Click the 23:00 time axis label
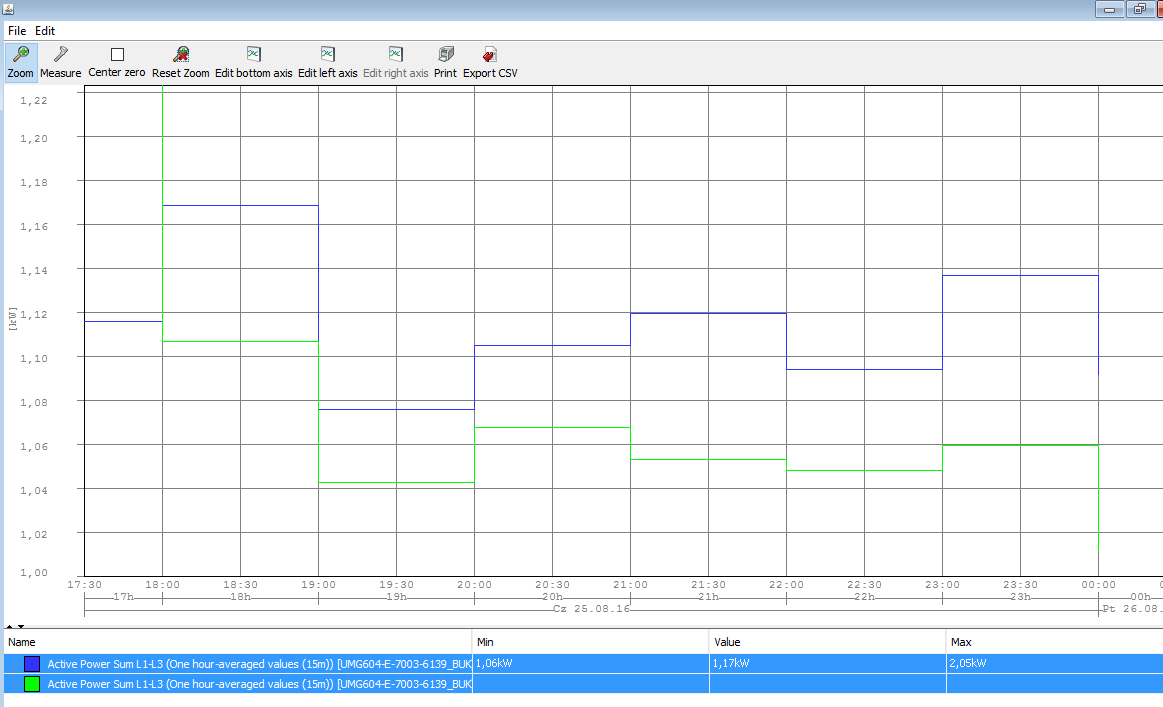This screenshot has width=1163, height=707. (x=942, y=585)
